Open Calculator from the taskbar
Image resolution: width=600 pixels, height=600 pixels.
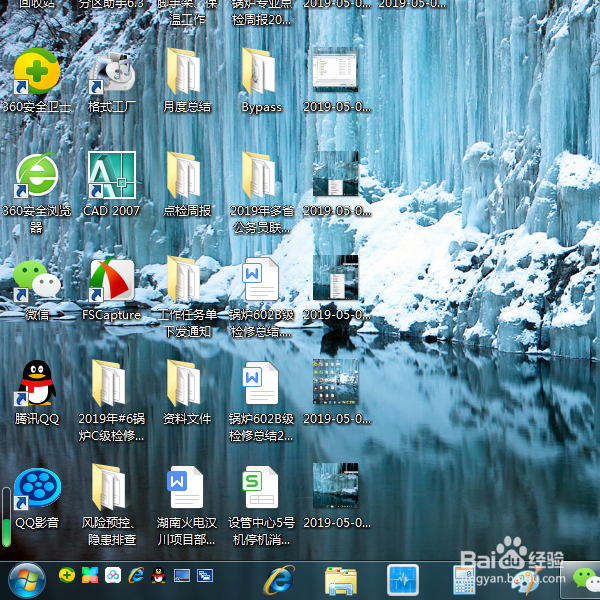pyautogui.click(x=465, y=581)
